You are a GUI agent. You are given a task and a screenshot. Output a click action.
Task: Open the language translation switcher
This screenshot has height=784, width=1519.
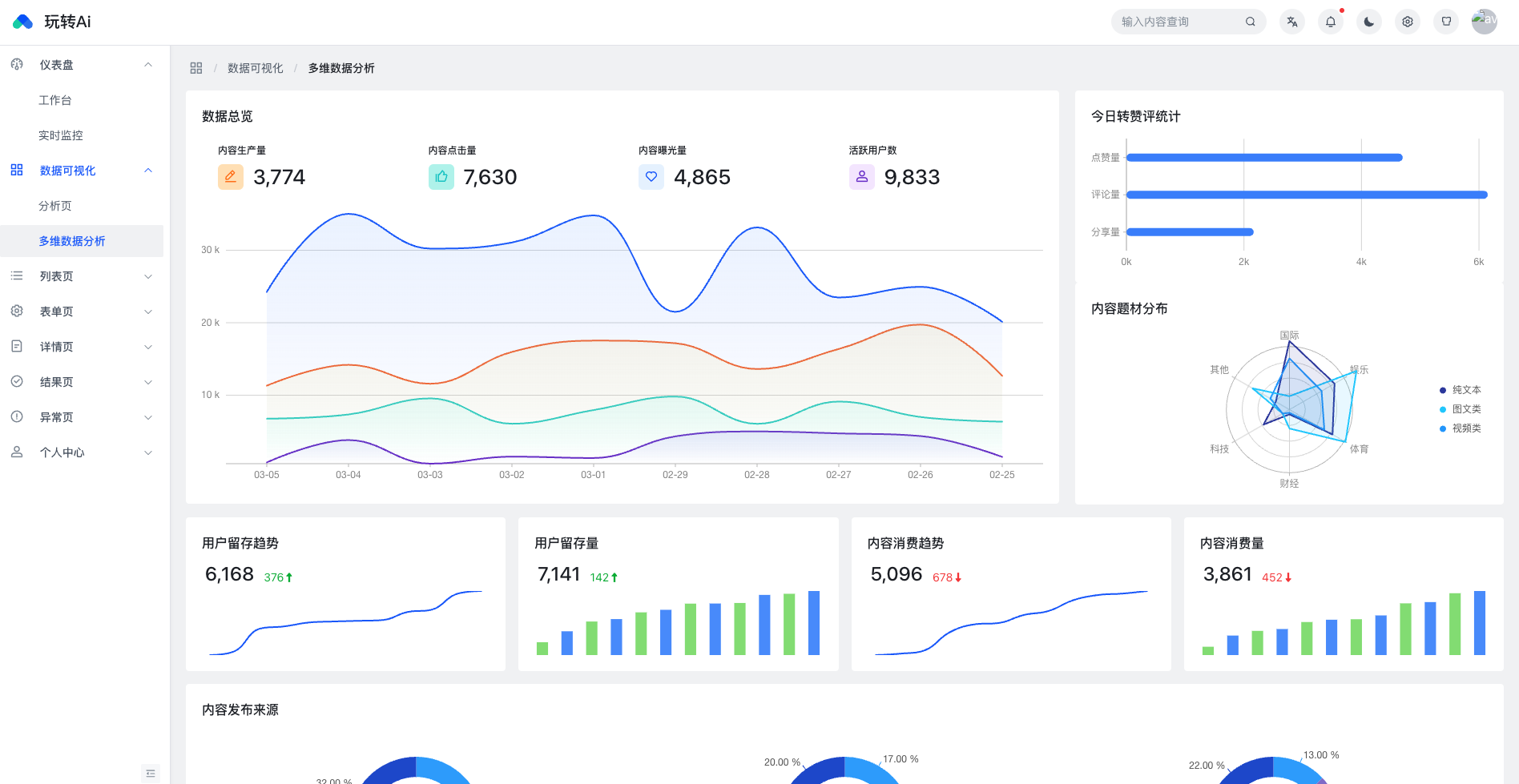point(1292,22)
